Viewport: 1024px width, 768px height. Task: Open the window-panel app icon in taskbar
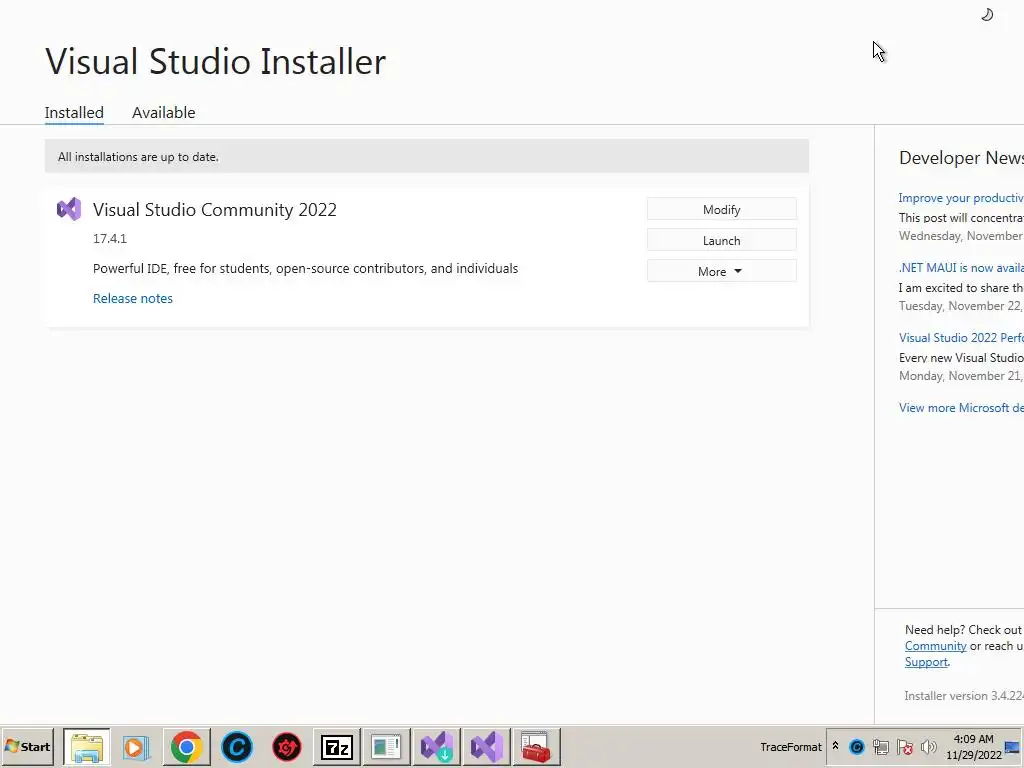(387, 746)
